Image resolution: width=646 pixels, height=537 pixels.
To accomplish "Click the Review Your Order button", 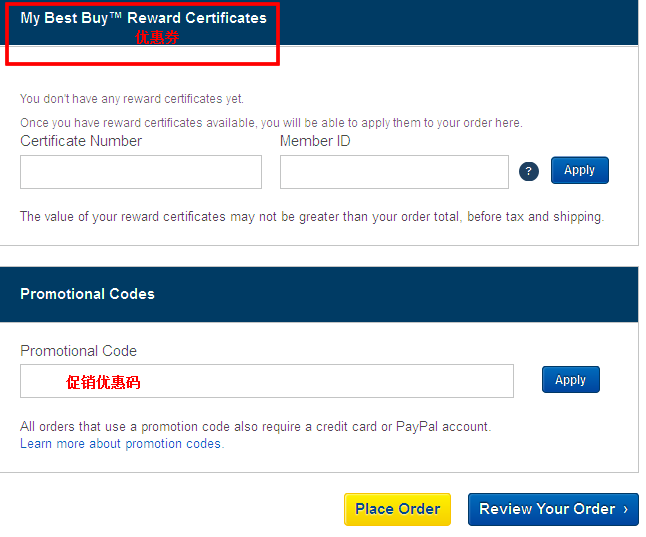I will [x=553, y=509].
